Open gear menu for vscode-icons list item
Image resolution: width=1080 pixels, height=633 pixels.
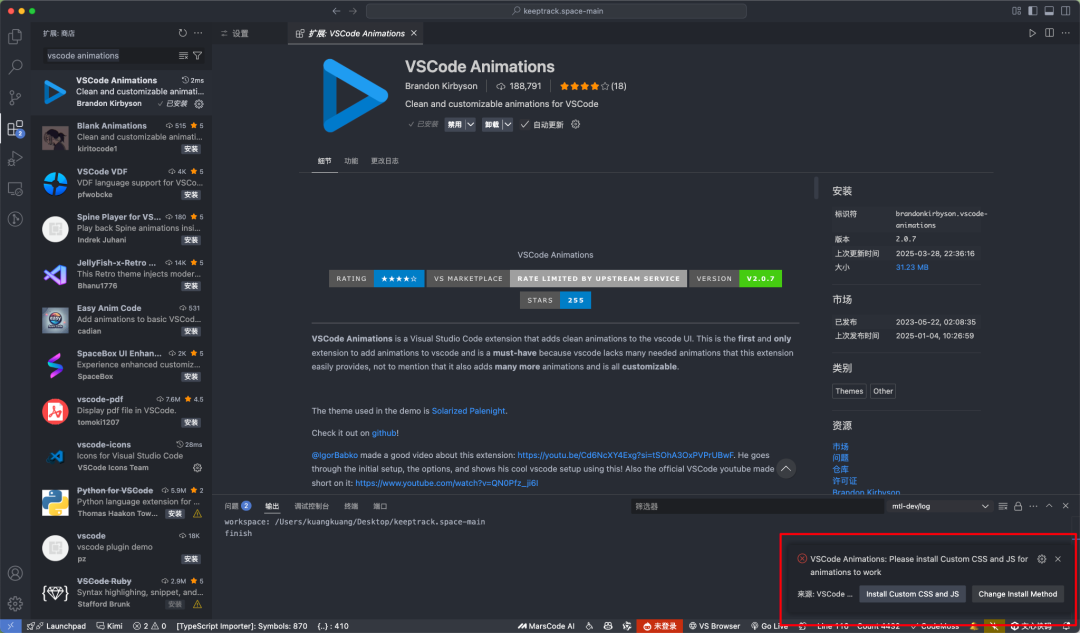coord(197,468)
